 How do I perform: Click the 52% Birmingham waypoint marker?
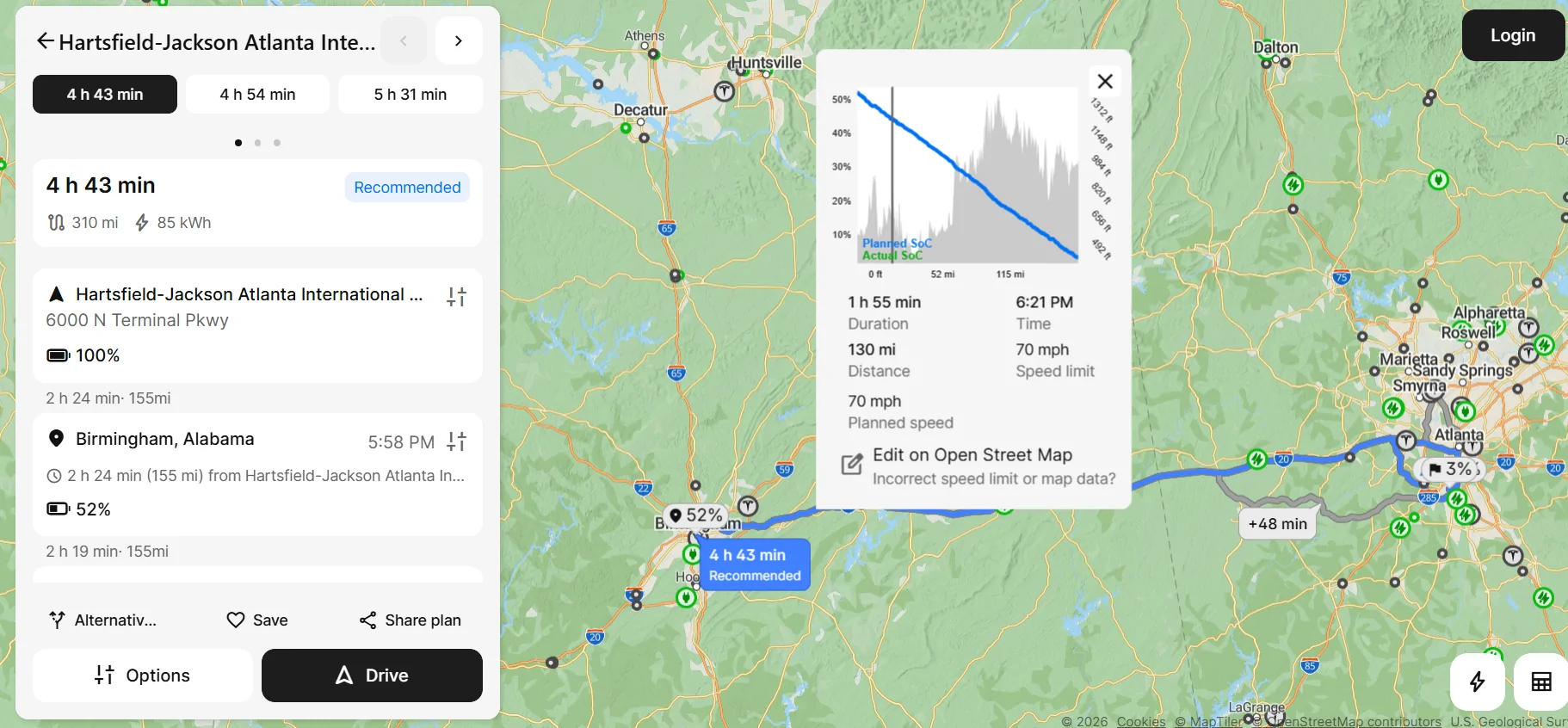696,515
